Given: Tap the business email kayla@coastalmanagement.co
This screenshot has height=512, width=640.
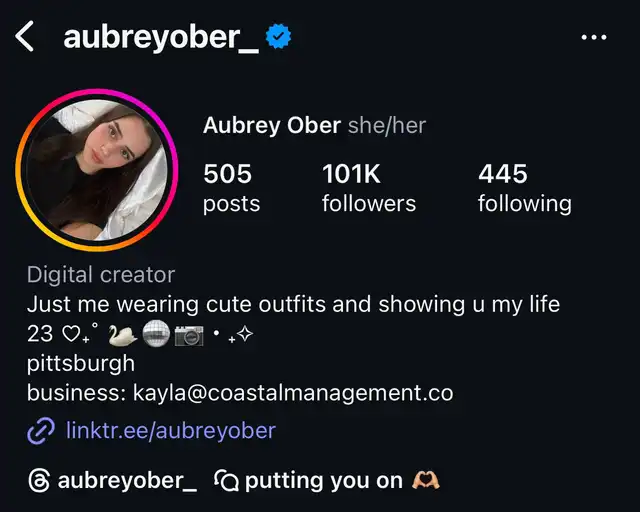Looking at the screenshot, I should [293, 393].
